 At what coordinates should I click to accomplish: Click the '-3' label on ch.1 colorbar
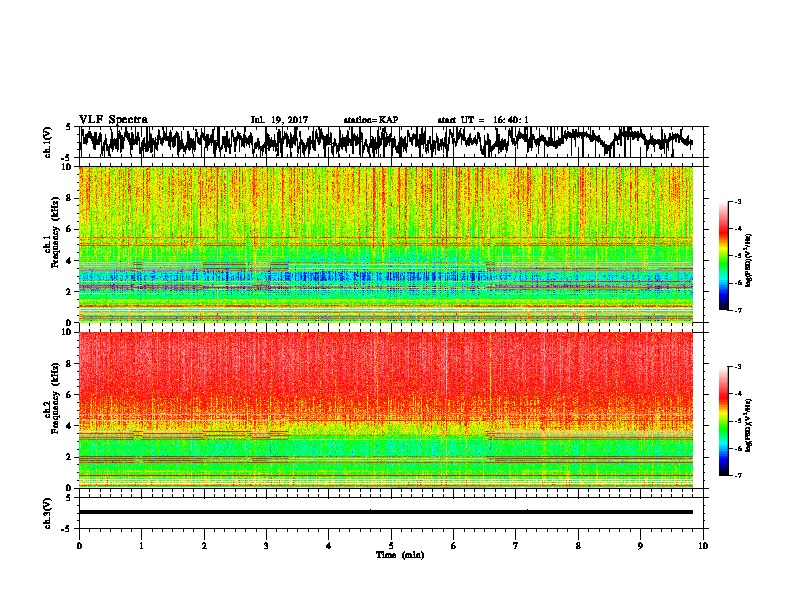coord(738,202)
